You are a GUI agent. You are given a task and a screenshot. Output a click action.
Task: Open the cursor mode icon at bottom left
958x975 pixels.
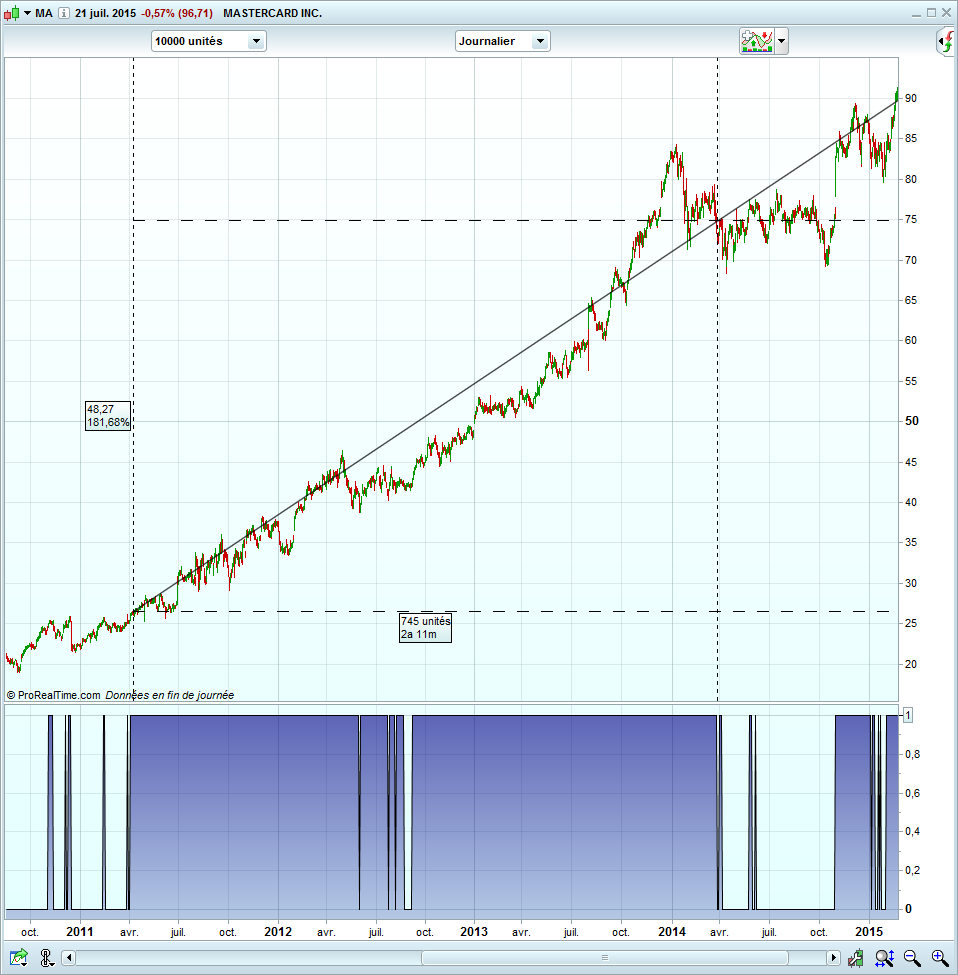click(46, 958)
